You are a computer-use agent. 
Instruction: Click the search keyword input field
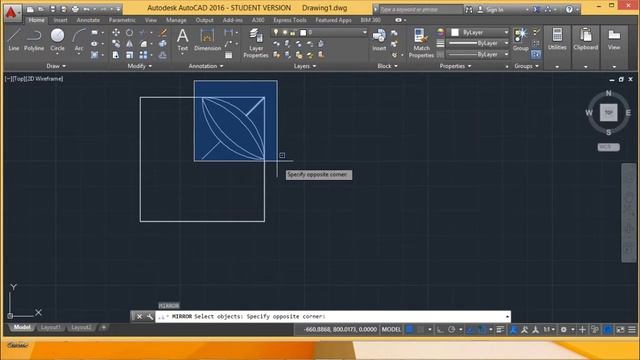pos(421,9)
